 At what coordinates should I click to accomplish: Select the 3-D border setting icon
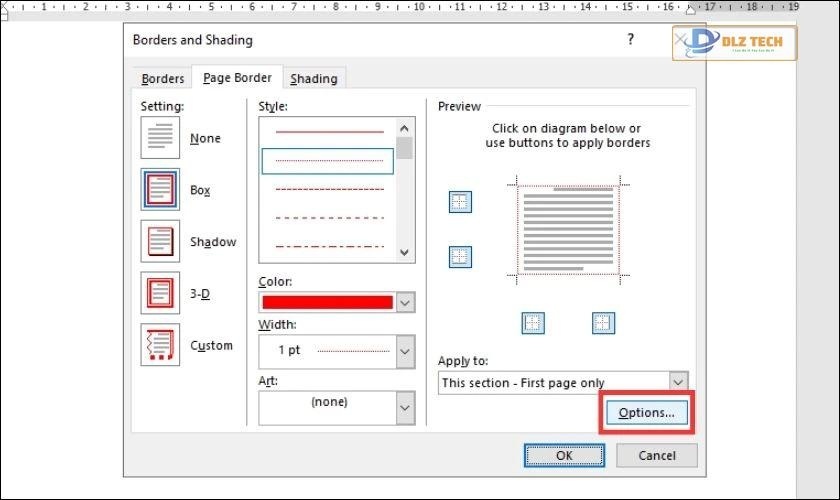pos(160,294)
